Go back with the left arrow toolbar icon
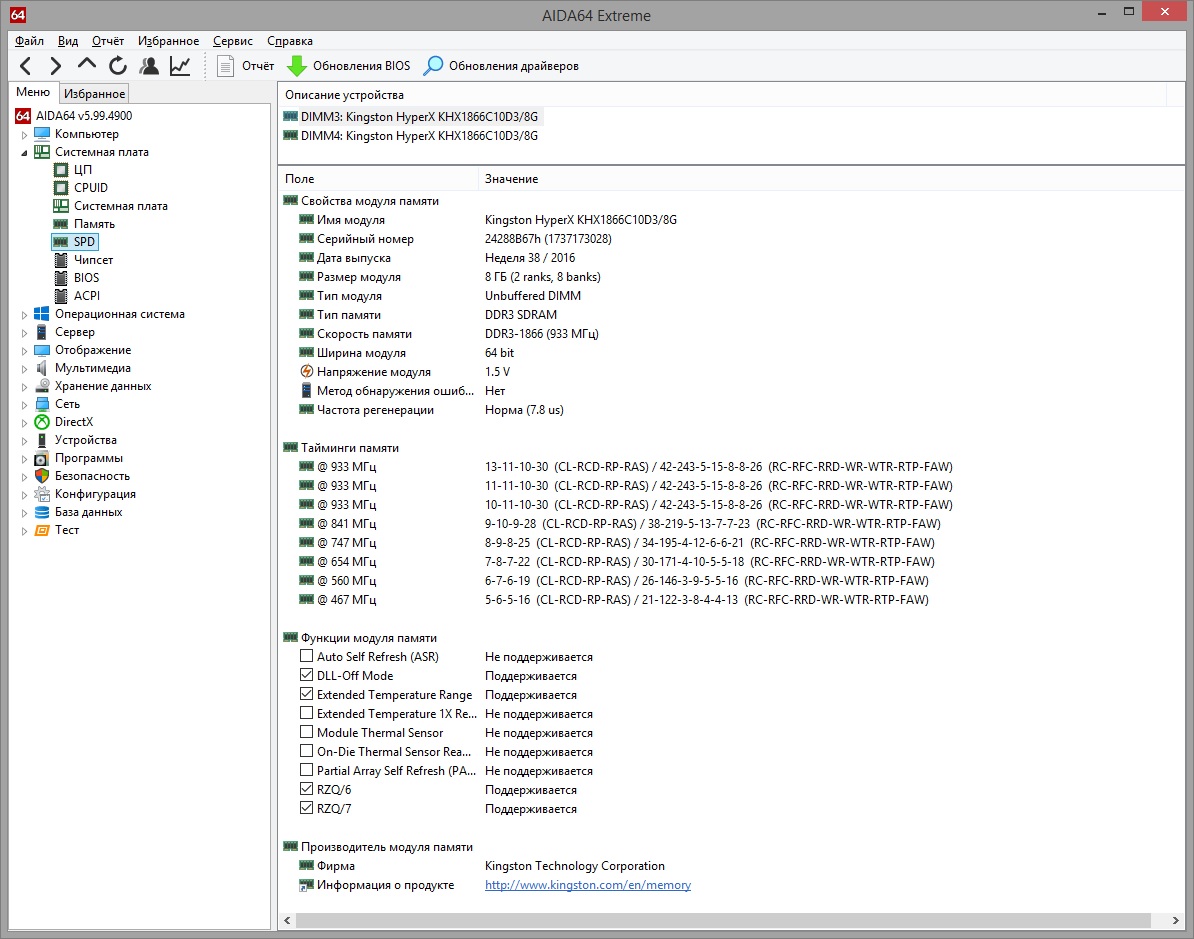This screenshot has height=939, width=1194. tap(25, 66)
